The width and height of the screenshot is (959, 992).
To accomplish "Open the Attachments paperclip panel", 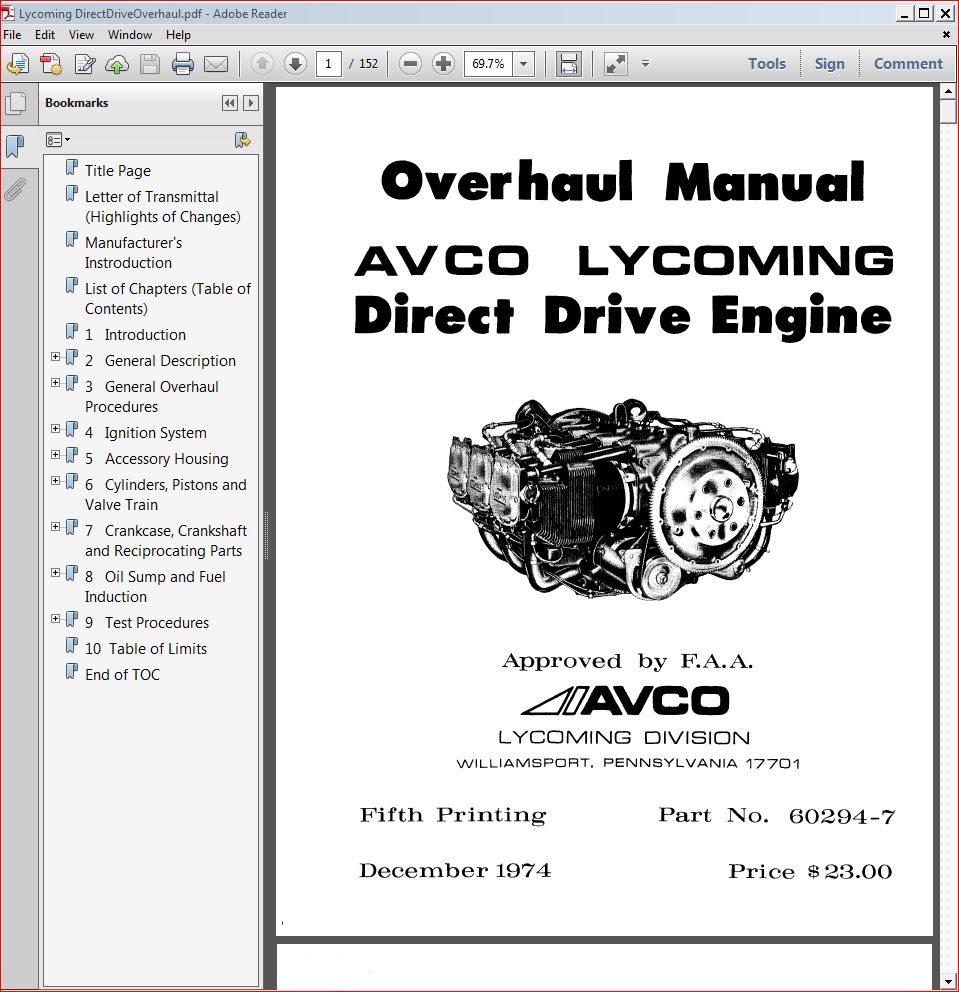I will pos(15,189).
